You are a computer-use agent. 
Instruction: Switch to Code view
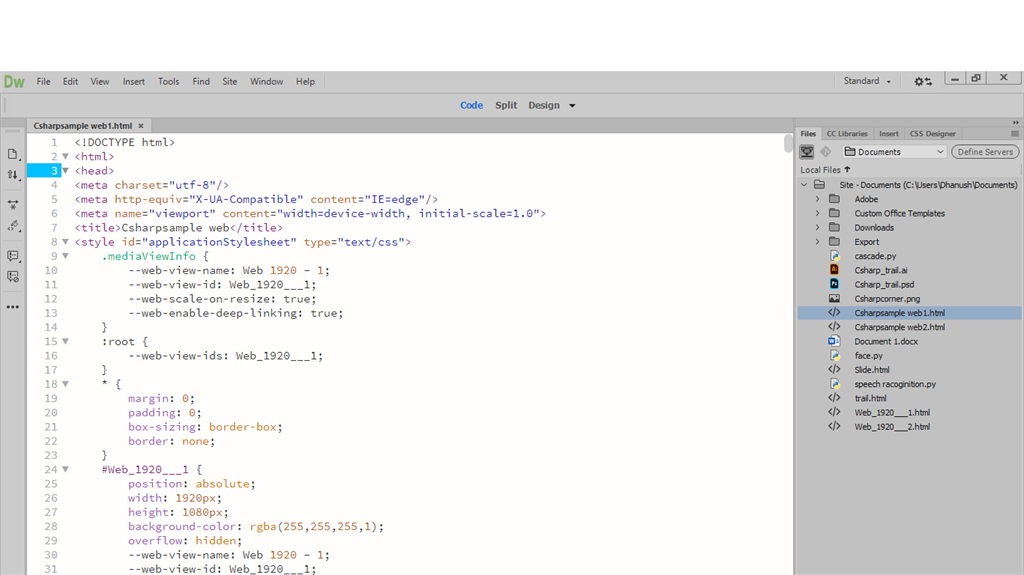tap(472, 105)
